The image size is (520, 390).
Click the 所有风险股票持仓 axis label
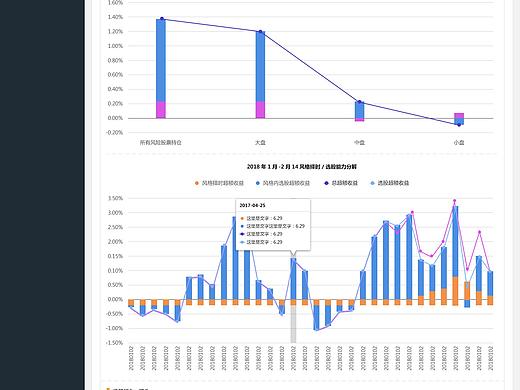(x=161, y=143)
